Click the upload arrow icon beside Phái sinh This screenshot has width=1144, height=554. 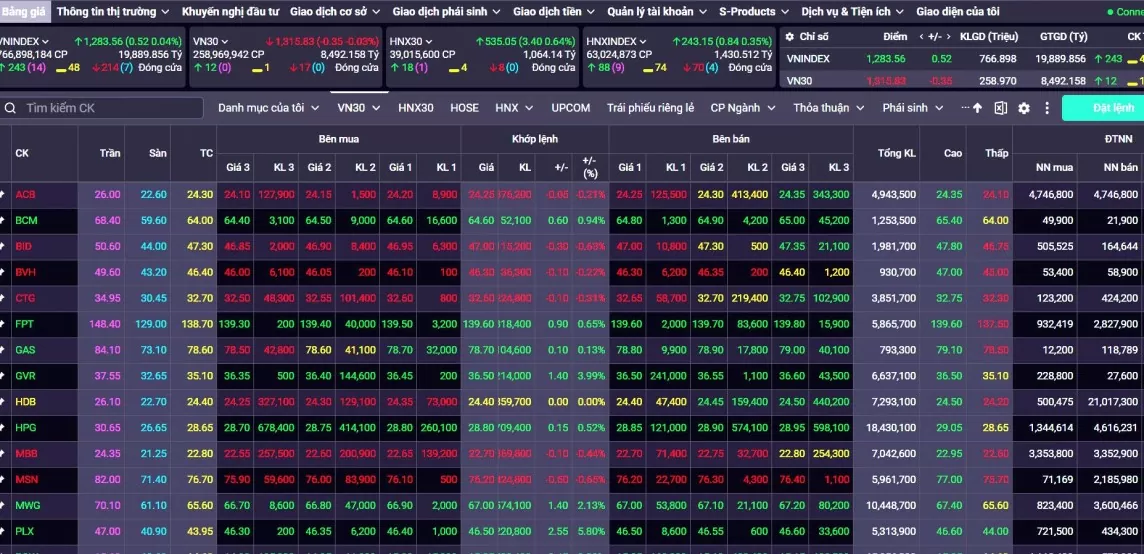(978, 108)
